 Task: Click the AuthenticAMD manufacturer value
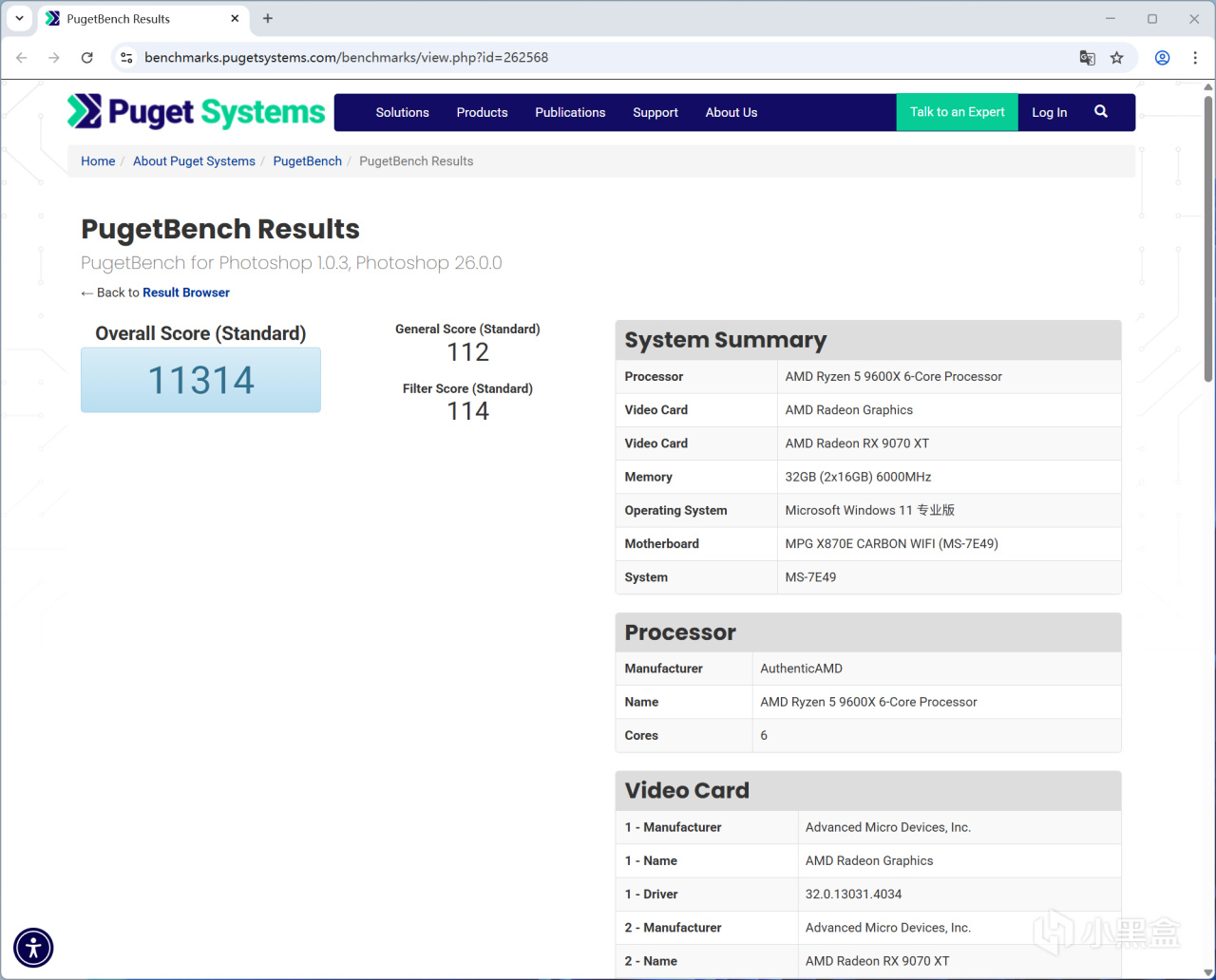801,669
